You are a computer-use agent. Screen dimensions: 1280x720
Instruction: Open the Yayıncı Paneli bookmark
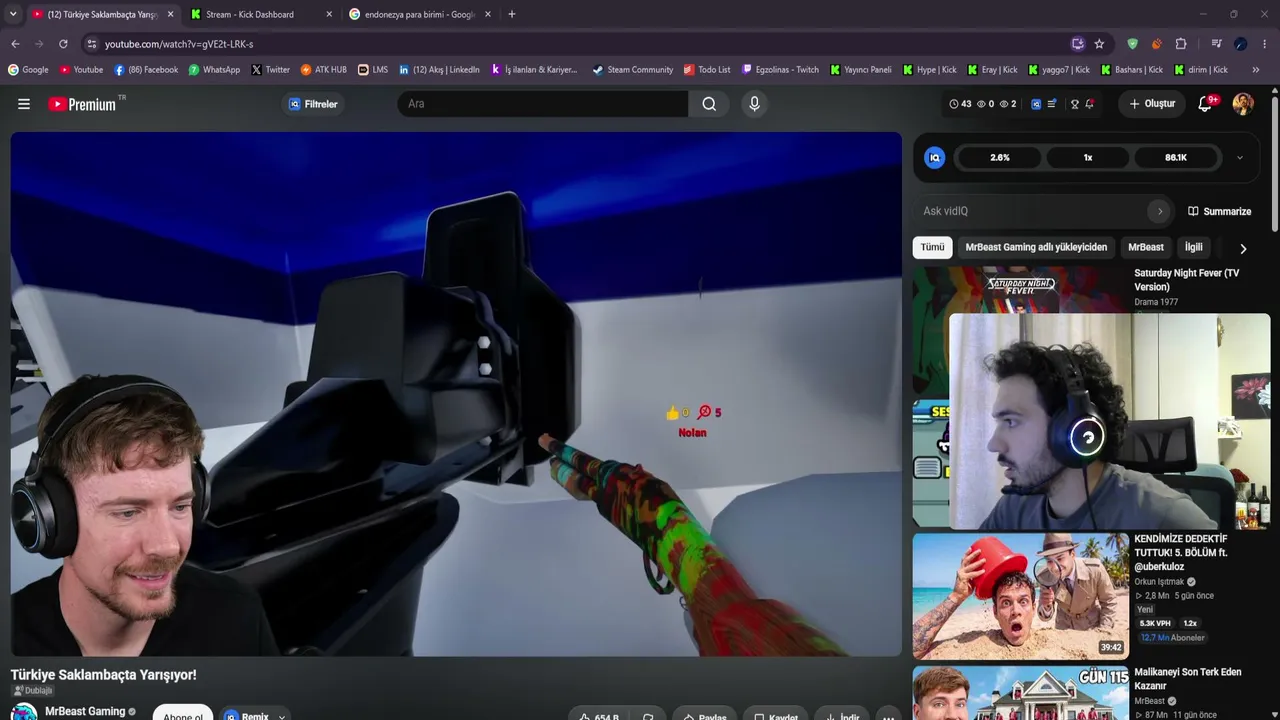pos(860,70)
